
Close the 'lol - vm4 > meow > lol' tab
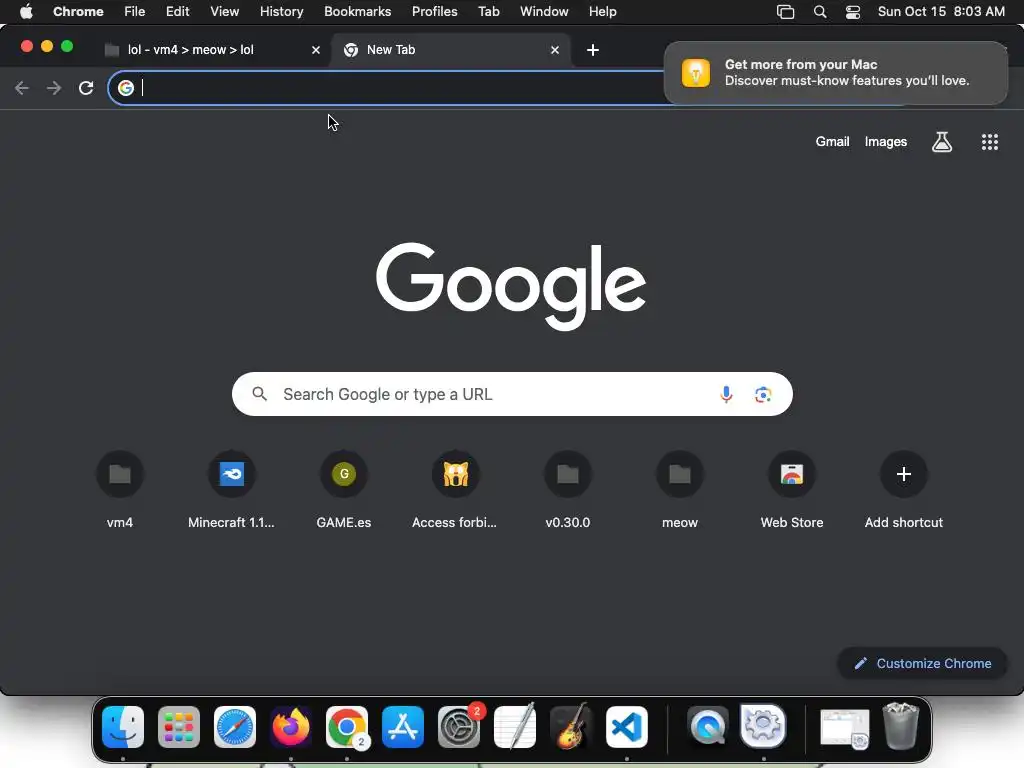click(x=316, y=50)
